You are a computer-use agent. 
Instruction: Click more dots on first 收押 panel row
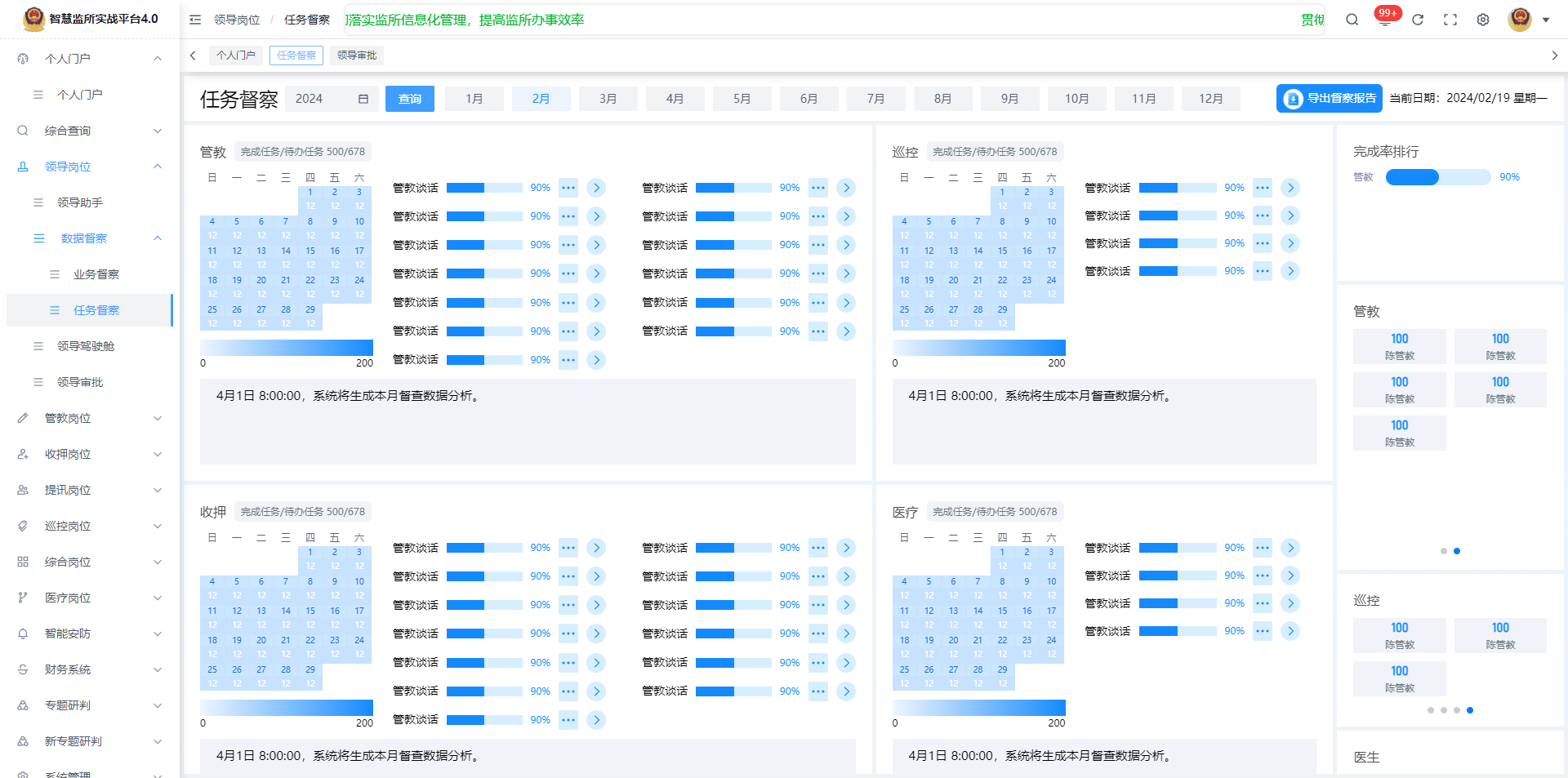568,548
